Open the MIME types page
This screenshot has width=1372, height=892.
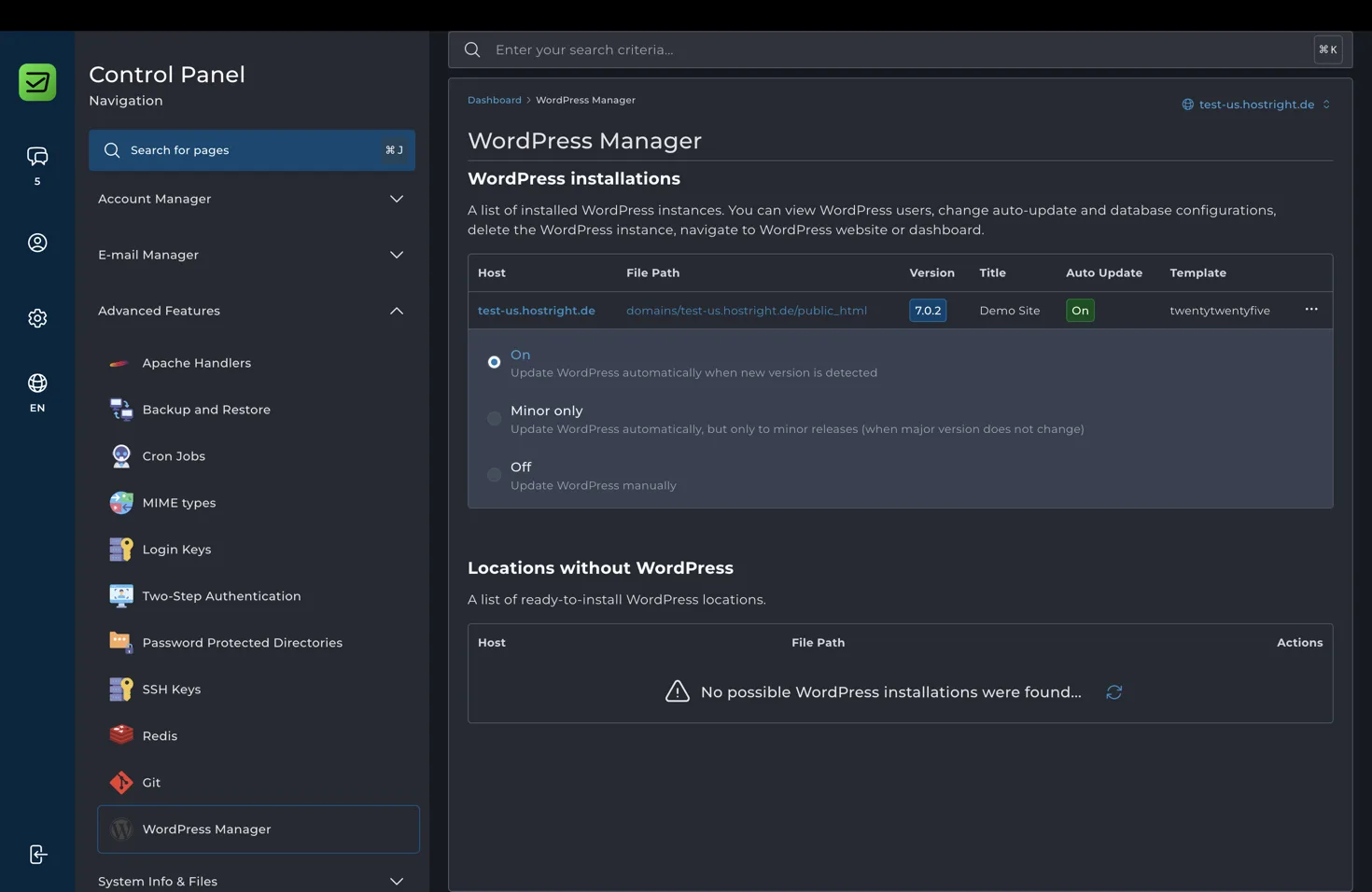179,503
